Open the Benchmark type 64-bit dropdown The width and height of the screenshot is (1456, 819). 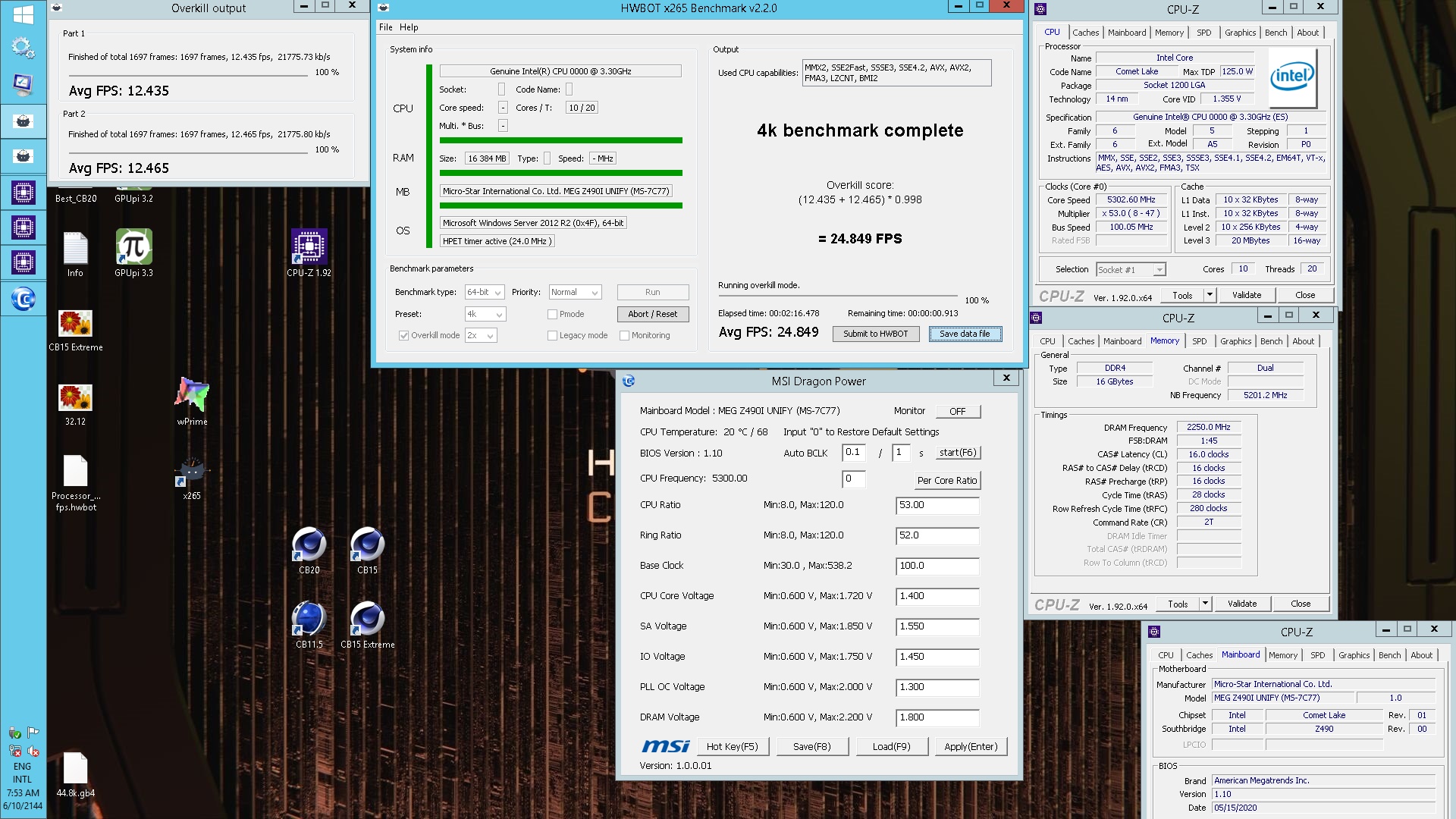click(485, 292)
